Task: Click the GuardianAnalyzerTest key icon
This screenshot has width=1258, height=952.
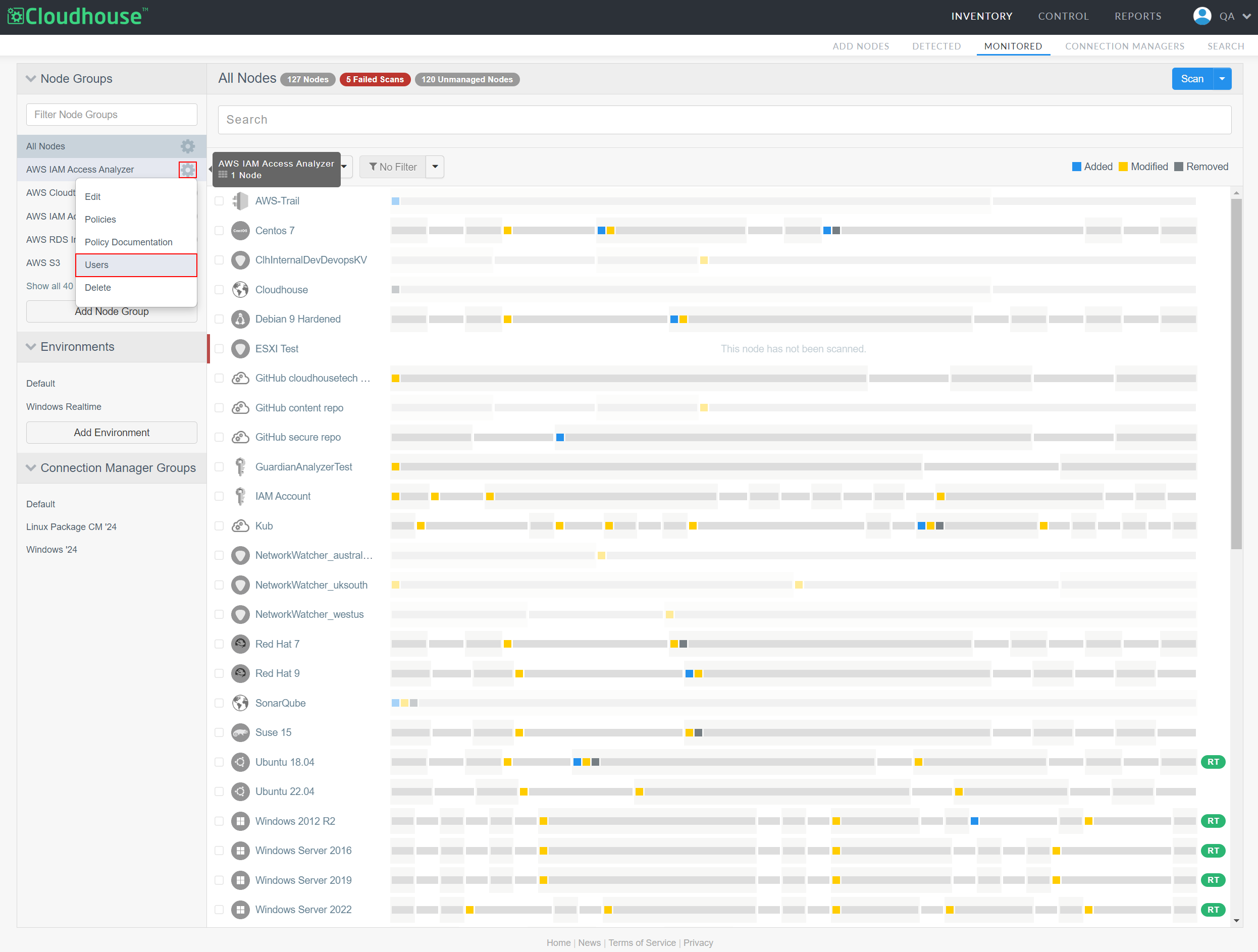Action: click(x=241, y=467)
